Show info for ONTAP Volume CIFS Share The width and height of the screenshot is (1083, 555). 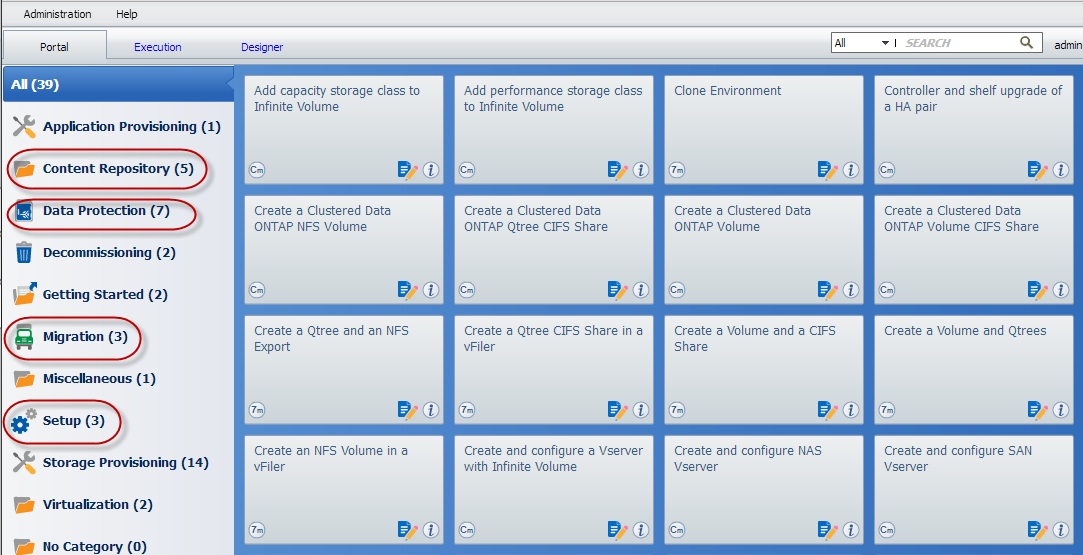tap(1061, 290)
